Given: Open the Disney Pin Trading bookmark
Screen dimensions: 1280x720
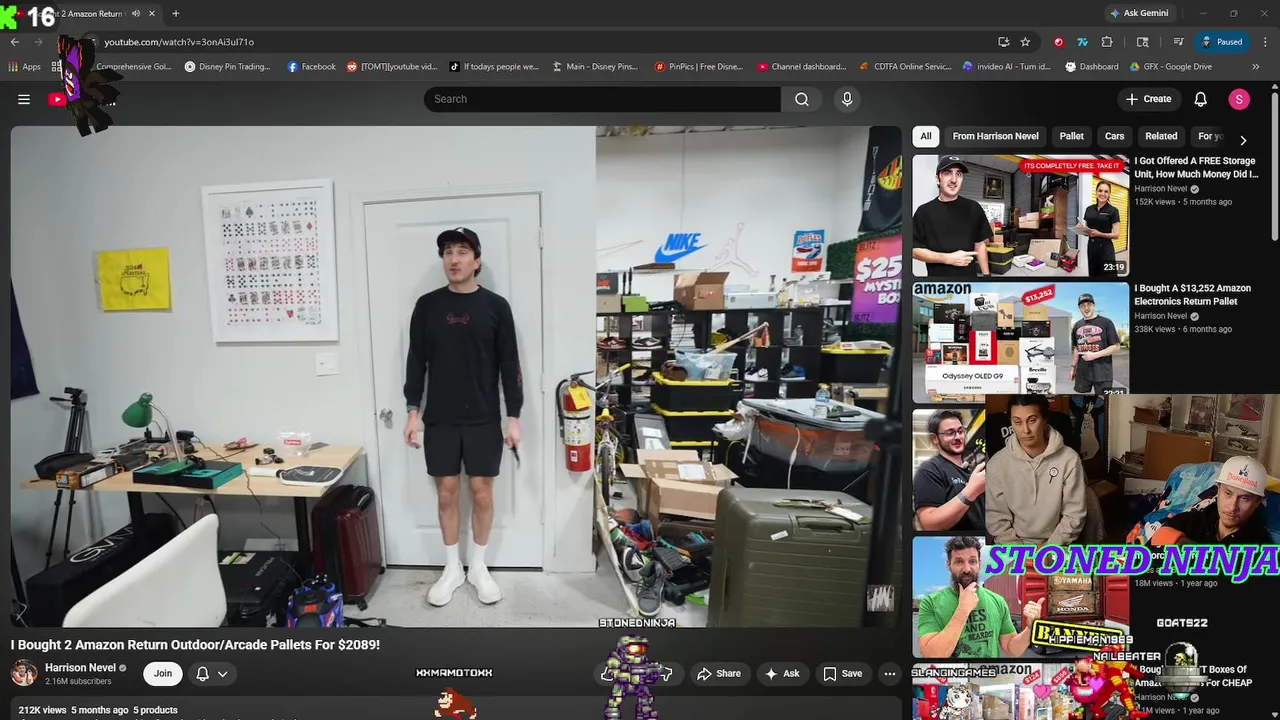Looking at the screenshot, I should [227, 67].
